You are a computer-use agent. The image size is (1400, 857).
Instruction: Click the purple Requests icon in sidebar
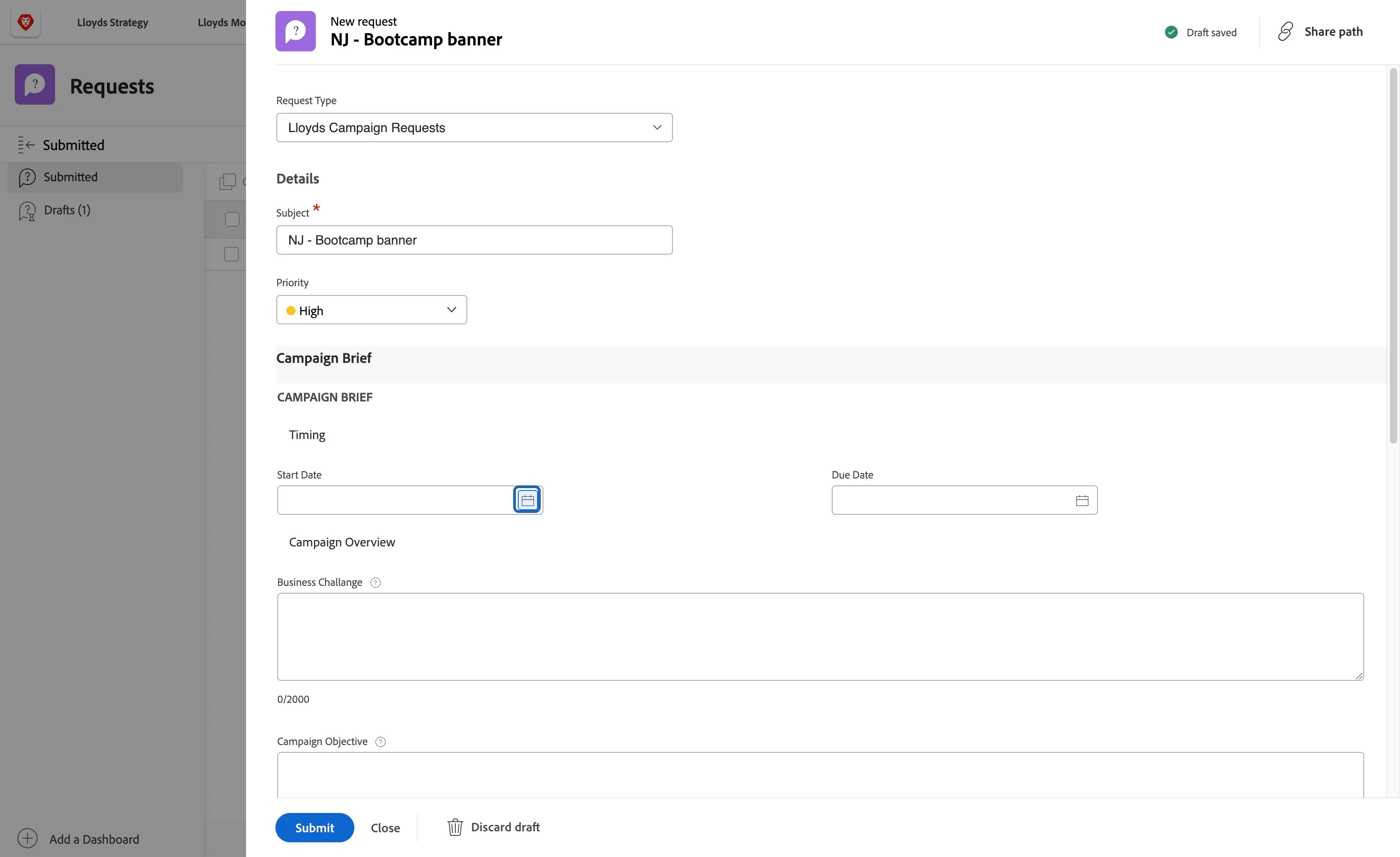pyautogui.click(x=35, y=84)
